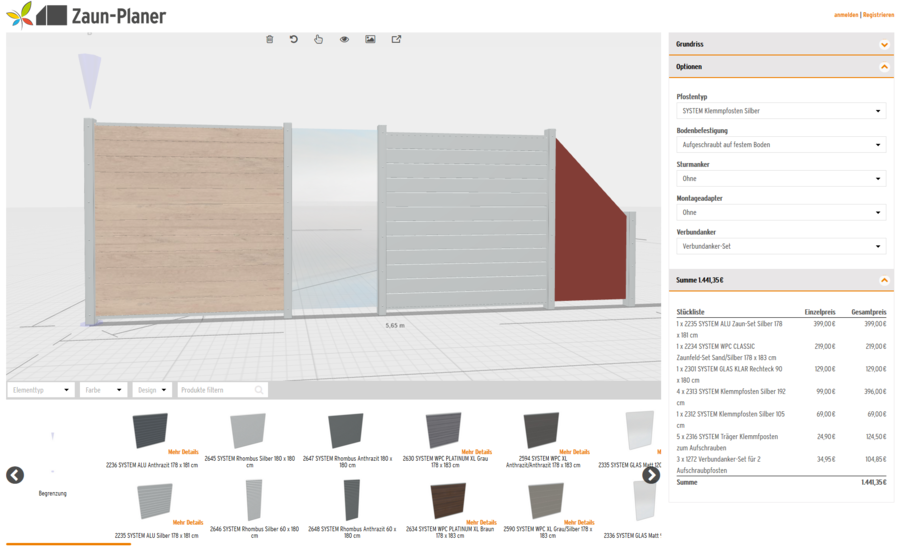The height and width of the screenshot is (558, 900).
Task: Click the 2235 SYSTEM ALU Zaun-Set list row
Action: [781, 330]
